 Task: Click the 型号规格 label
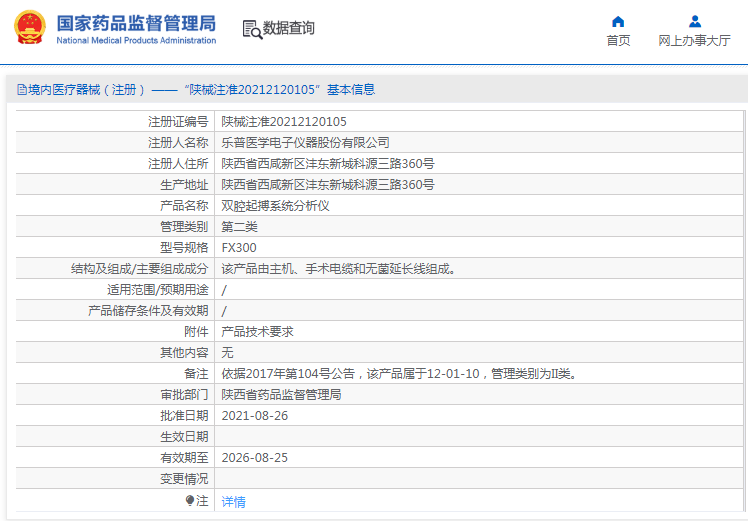(185, 248)
